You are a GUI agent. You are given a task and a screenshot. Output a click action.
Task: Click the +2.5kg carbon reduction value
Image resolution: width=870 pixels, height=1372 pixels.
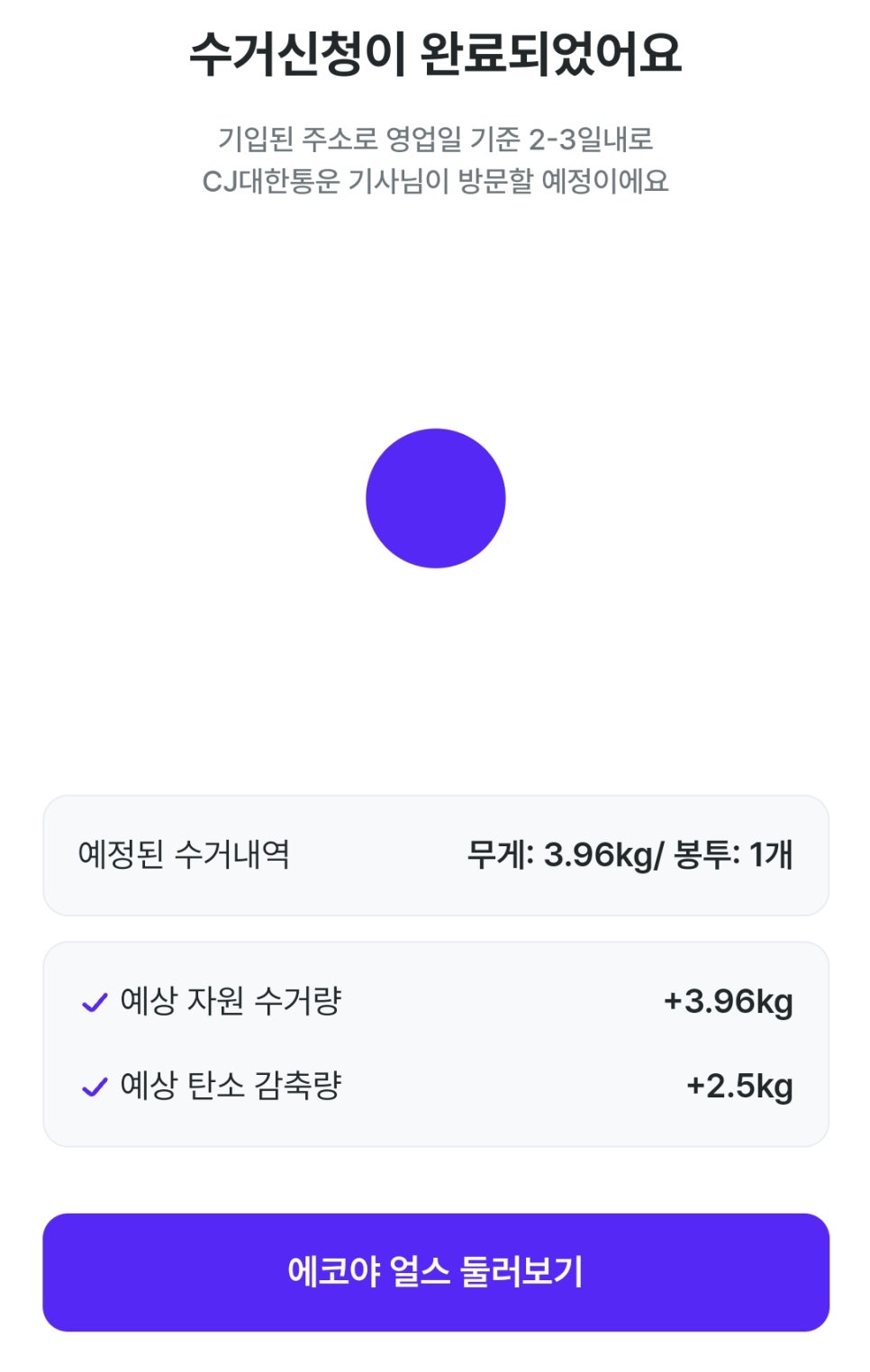point(739,1086)
